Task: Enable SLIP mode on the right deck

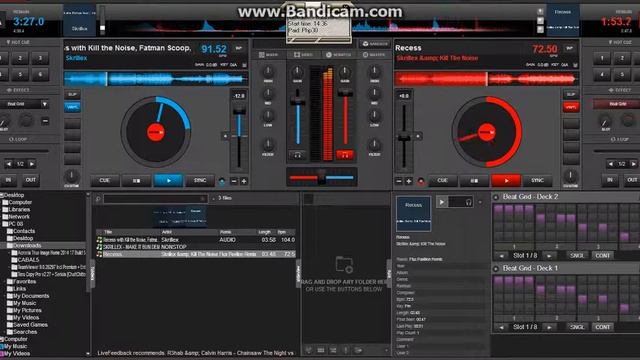Action: [x=571, y=95]
